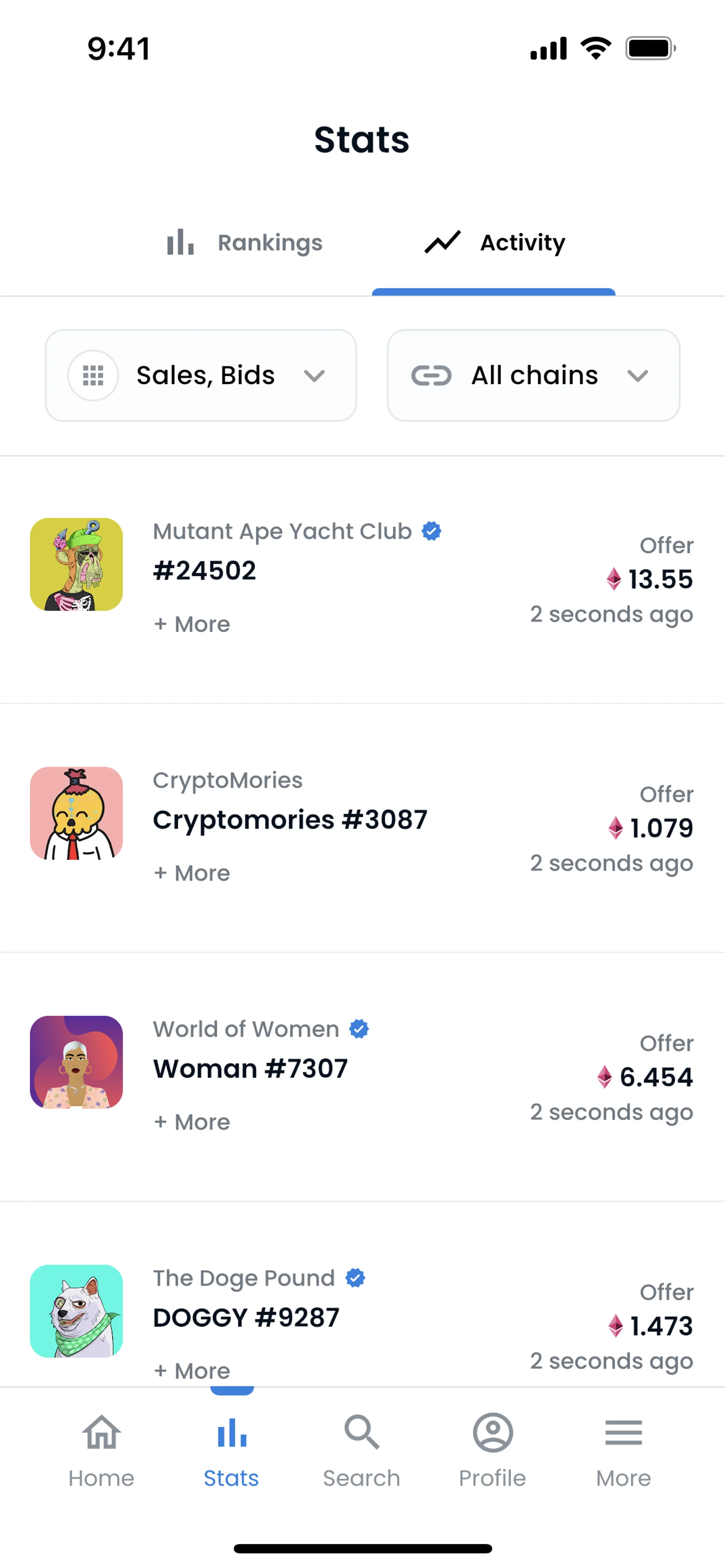725x1568 pixels.
Task: Tap the Home icon in bottom navigation
Action: coord(101,1433)
